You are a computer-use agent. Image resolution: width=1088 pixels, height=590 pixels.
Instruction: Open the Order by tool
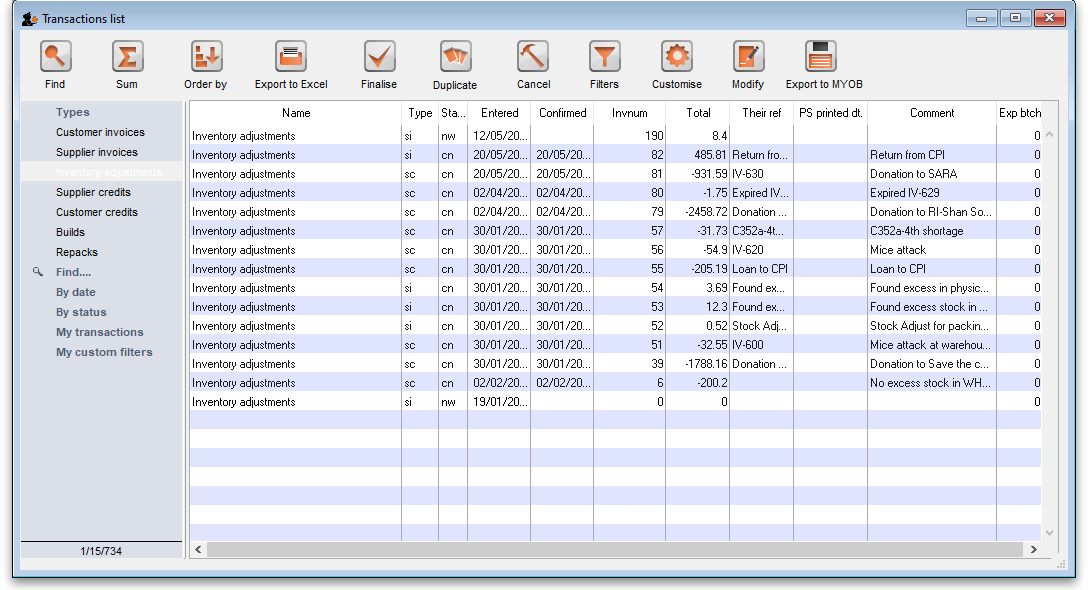click(206, 57)
